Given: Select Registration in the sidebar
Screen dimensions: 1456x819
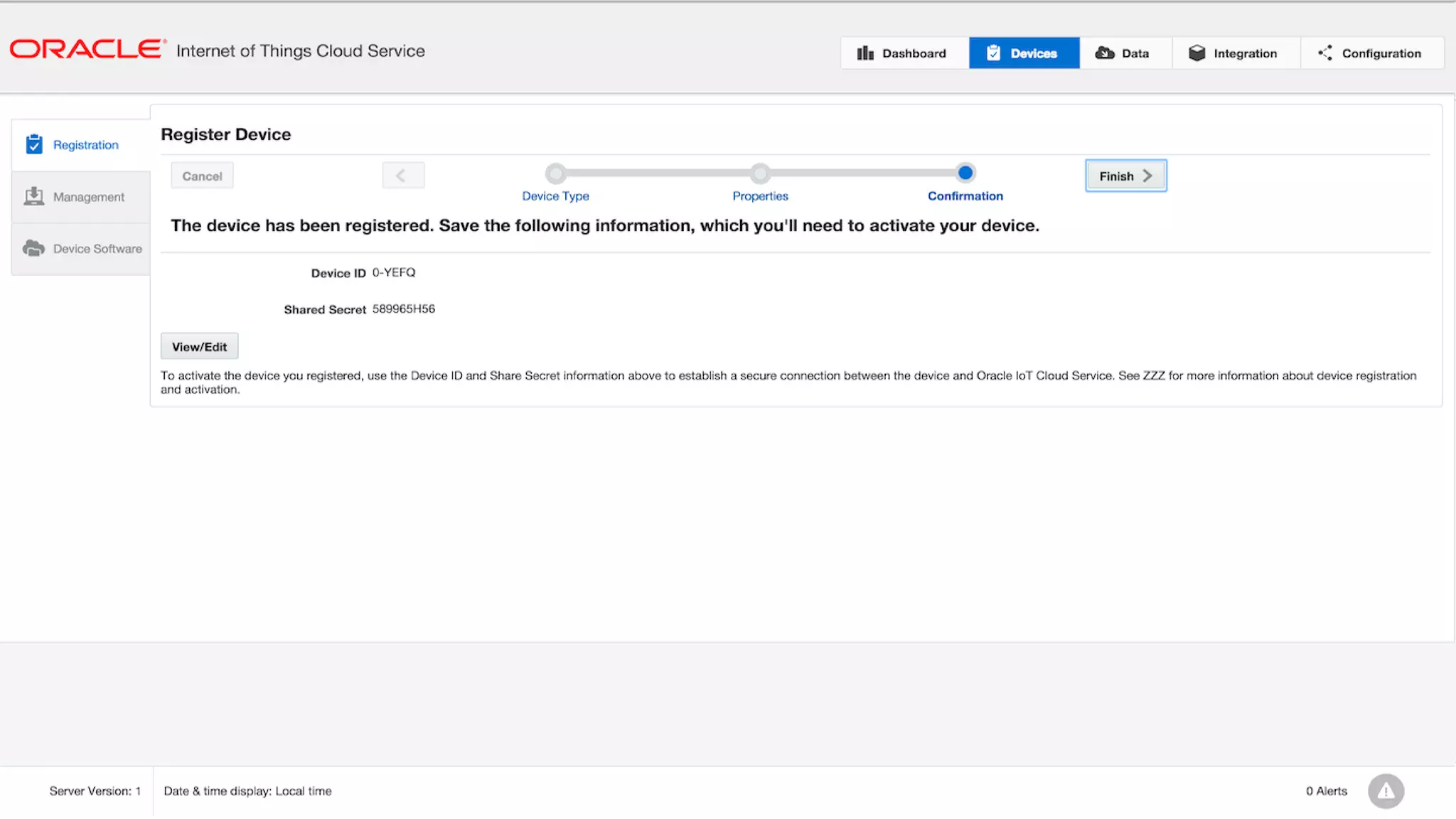Looking at the screenshot, I should coord(81,145).
